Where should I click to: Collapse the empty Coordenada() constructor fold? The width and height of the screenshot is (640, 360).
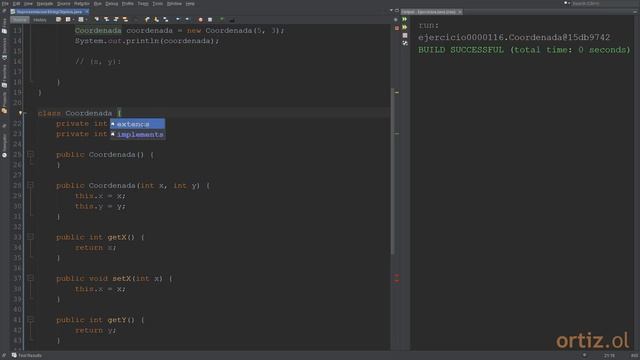click(x=30, y=154)
